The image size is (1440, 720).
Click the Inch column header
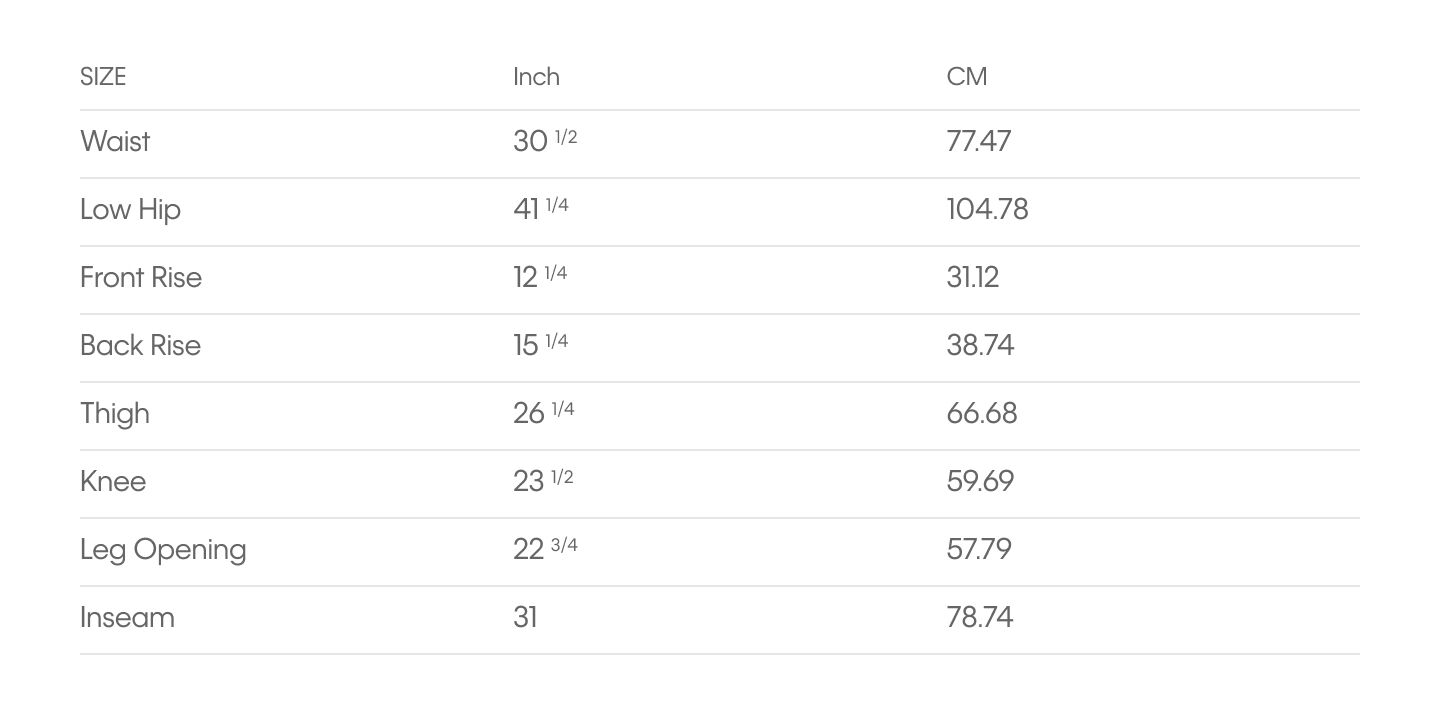click(536, 77)
